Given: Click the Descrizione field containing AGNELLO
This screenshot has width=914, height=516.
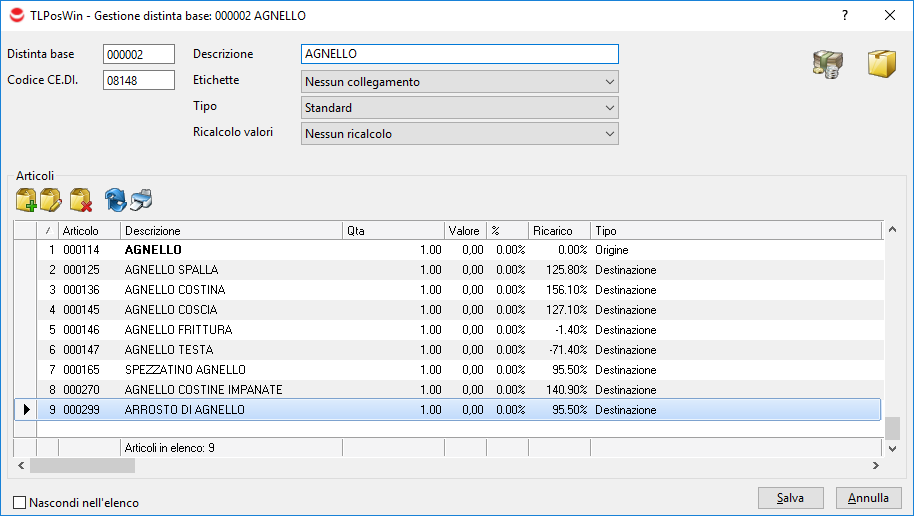Looking at the screenshot, I should [459, 54].
